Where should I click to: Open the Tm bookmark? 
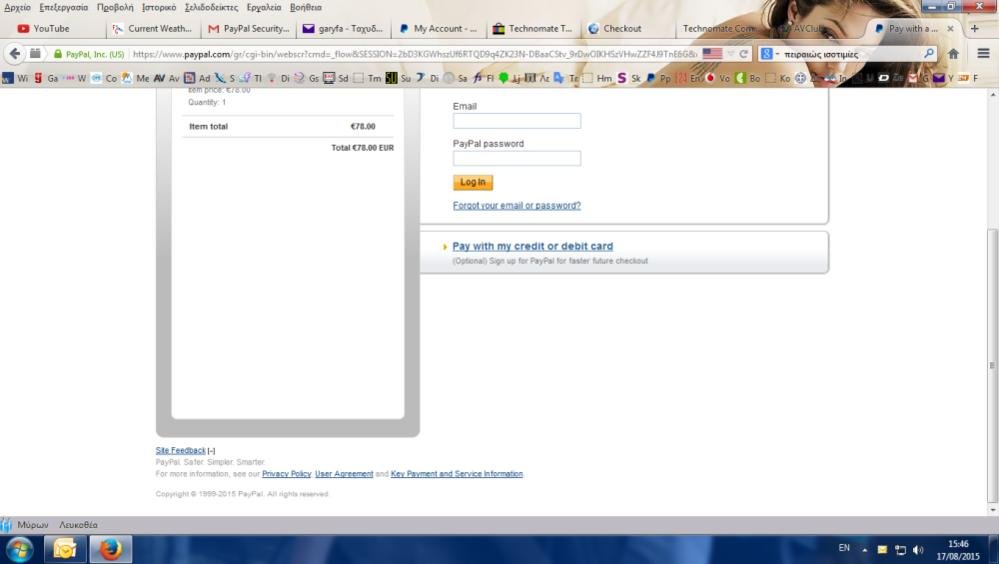tap(367, 78)
